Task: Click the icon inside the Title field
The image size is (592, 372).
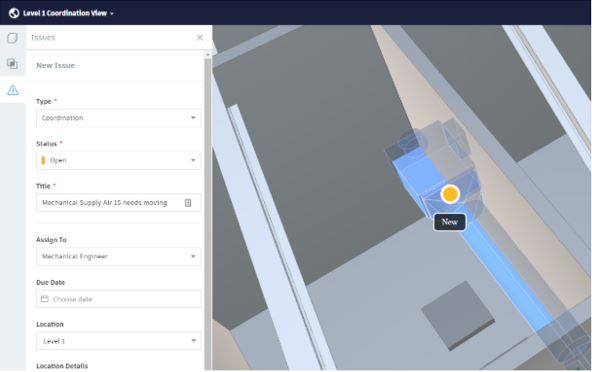Action: pos(188,203)
